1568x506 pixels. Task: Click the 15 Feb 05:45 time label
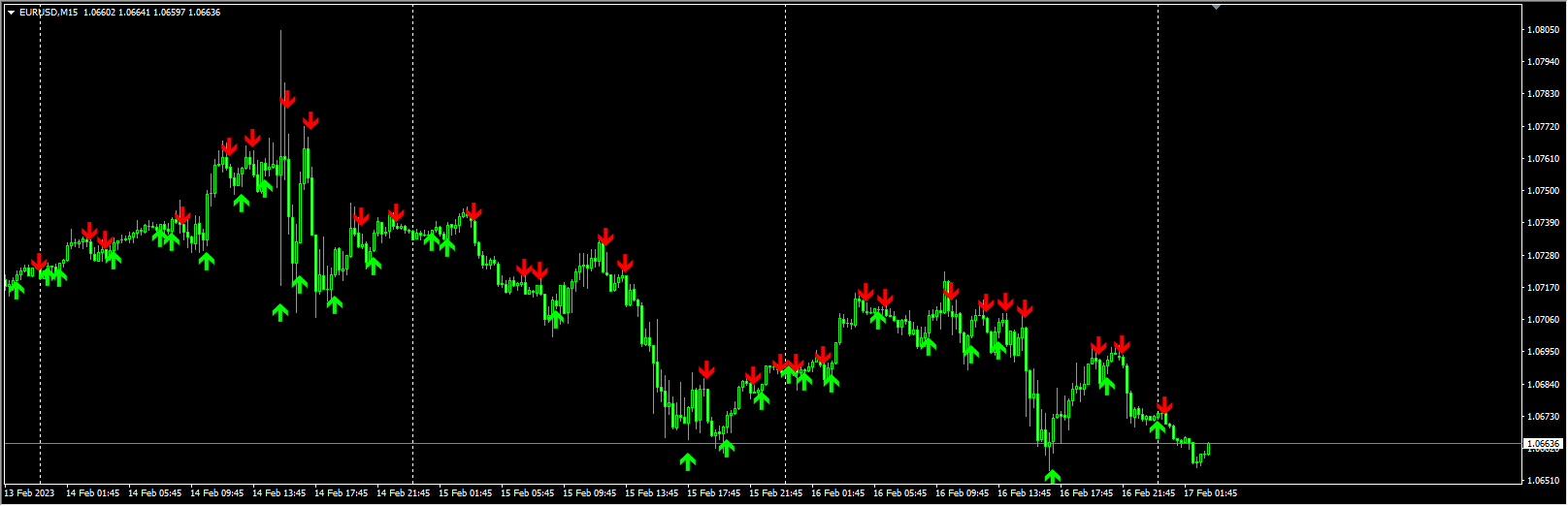528,493
